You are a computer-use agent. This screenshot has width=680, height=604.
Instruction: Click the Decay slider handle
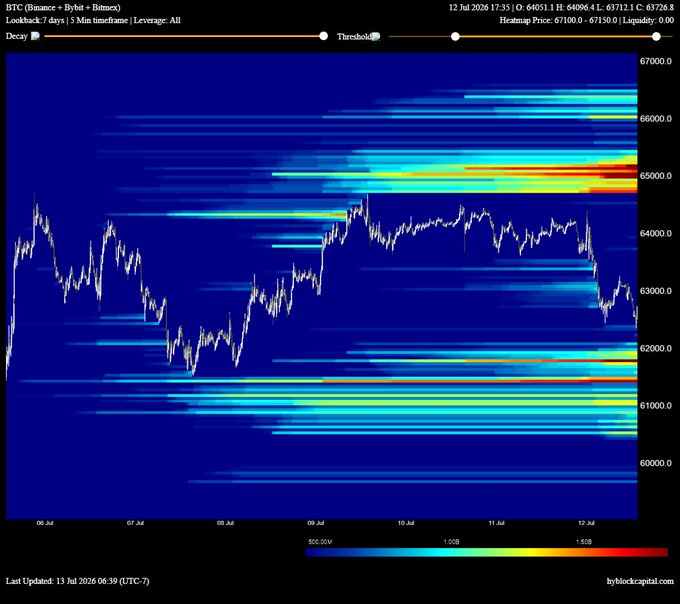(x=324, y=36)
